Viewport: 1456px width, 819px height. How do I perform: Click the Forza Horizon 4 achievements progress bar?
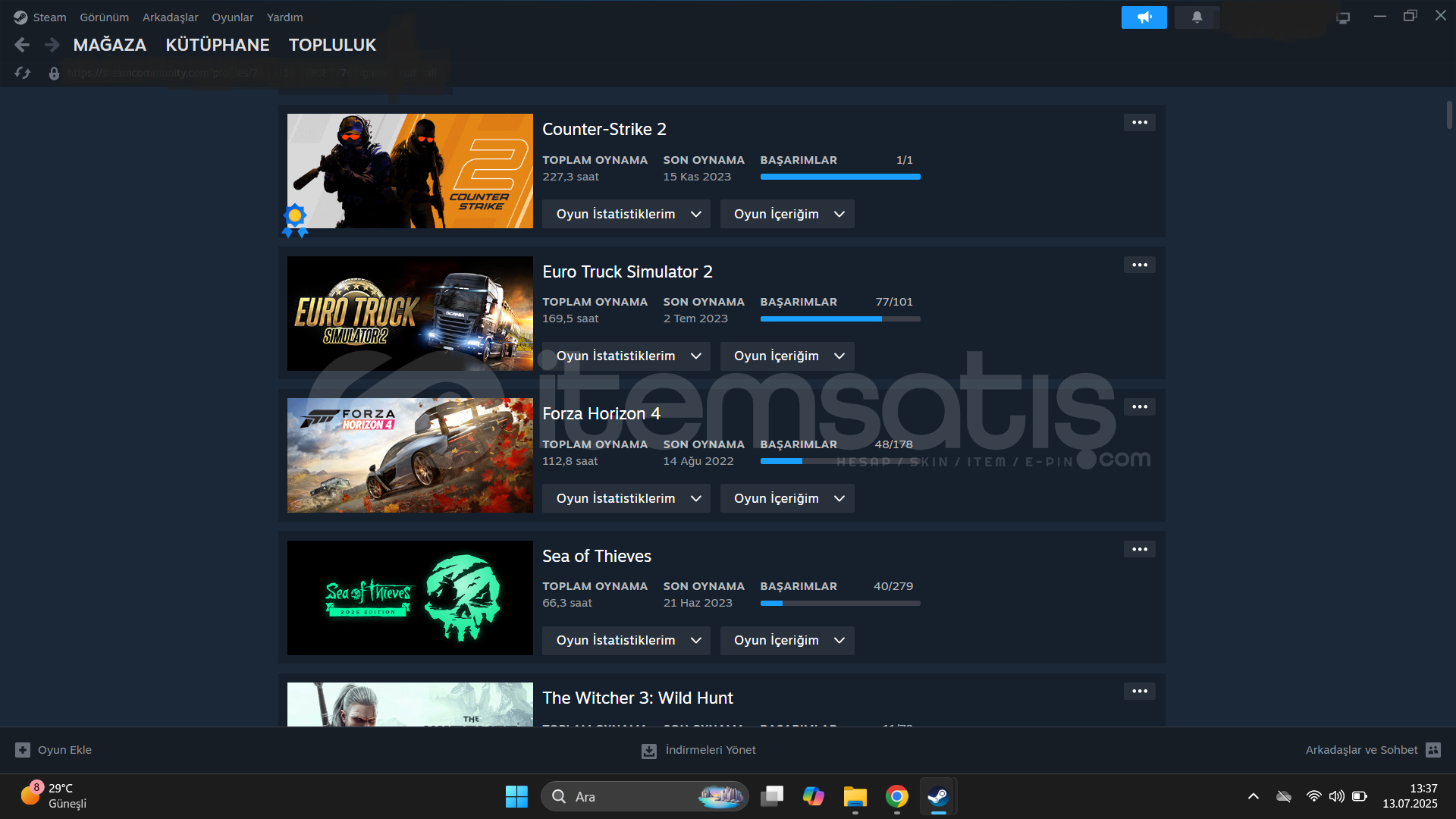(x=840, y=461)
